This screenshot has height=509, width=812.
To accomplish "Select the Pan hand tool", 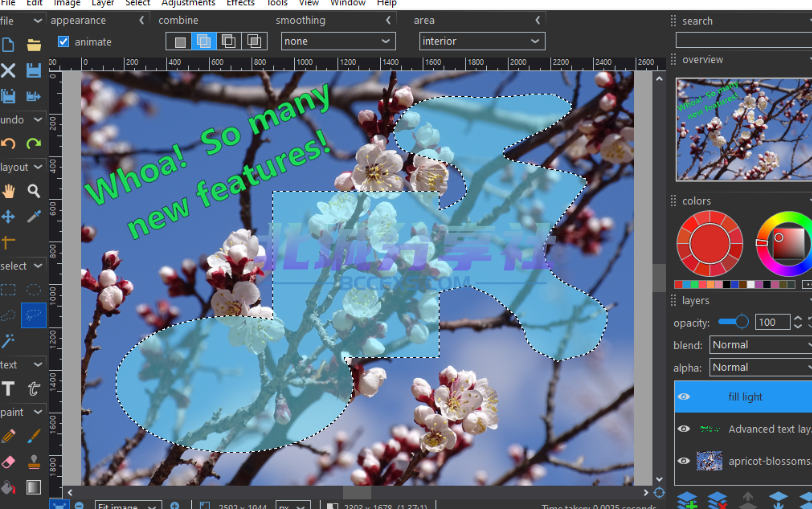I will (8, 191).
